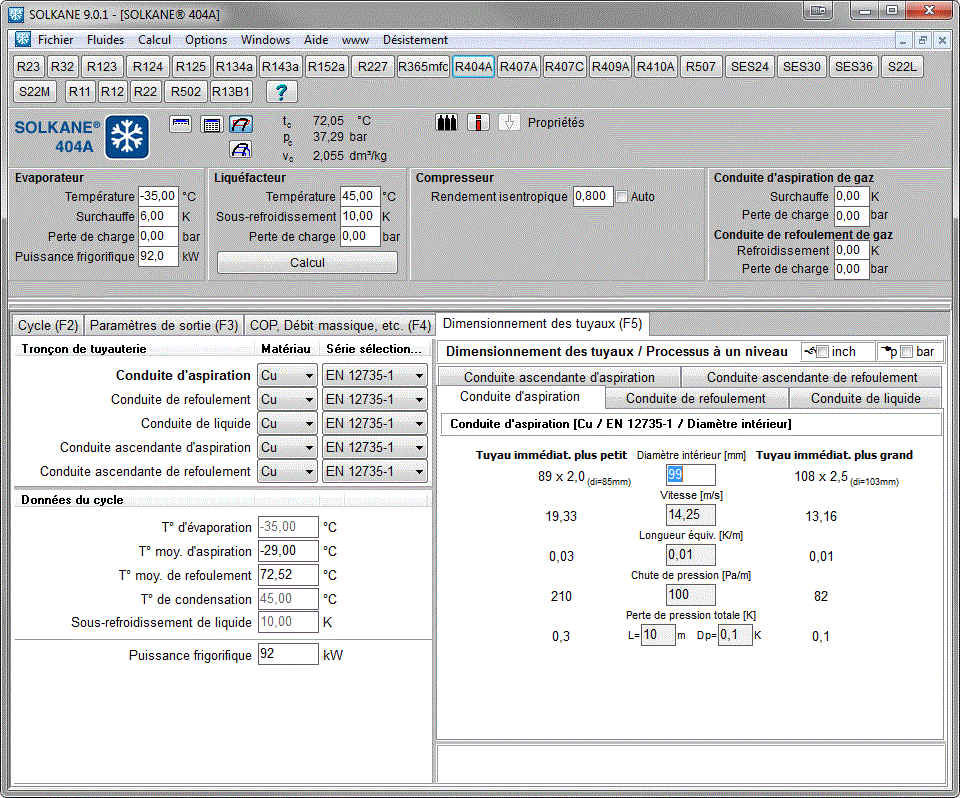Click the blue question mark help button
Screen dimensions: 960x798
[x=282, y=92]
